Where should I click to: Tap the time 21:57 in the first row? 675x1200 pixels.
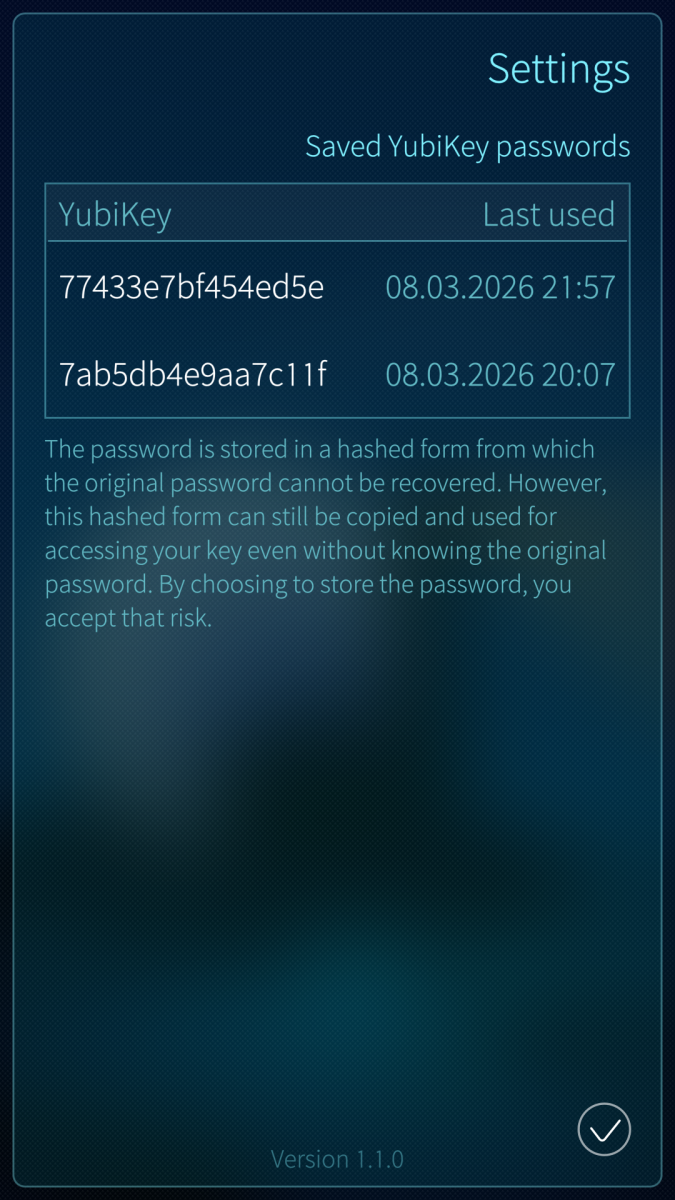point(579,288)
